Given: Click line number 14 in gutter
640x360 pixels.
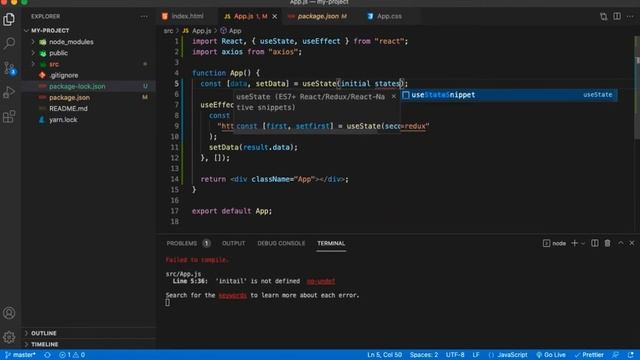Looking at the screenshot, I should point(174,179).
